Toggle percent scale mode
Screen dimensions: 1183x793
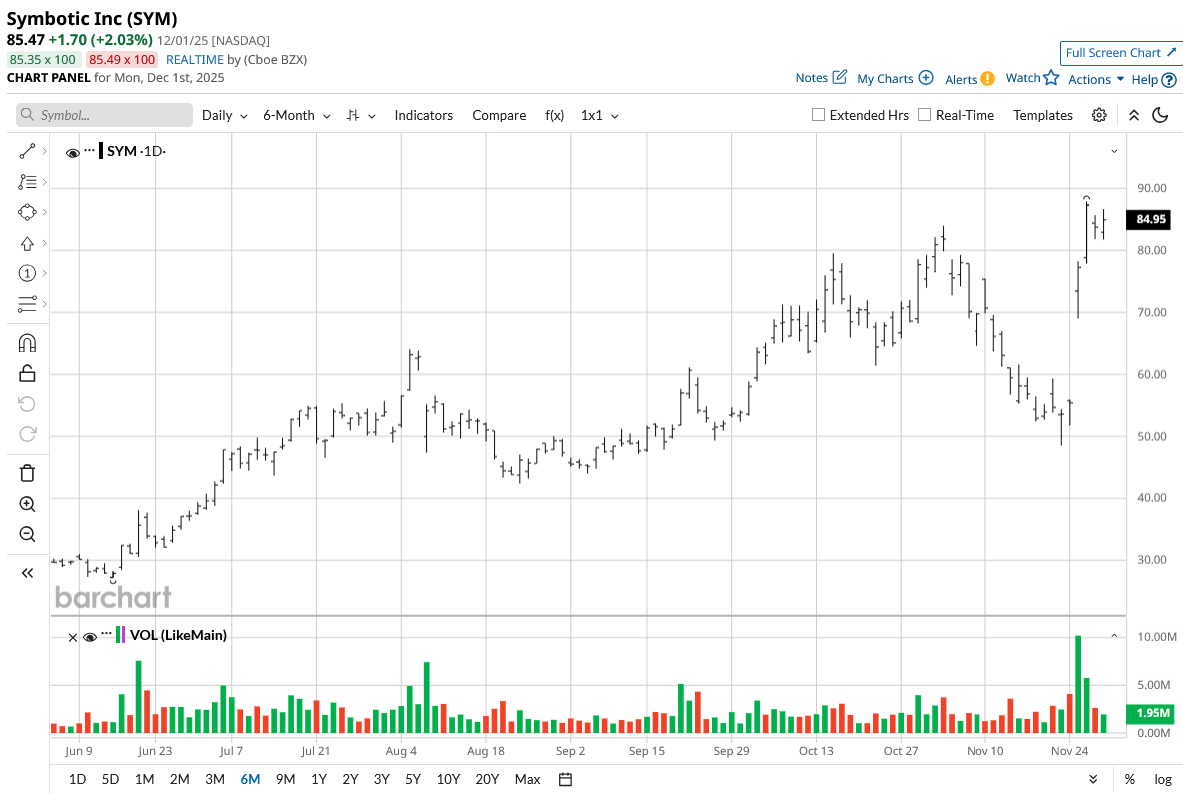1129,779
